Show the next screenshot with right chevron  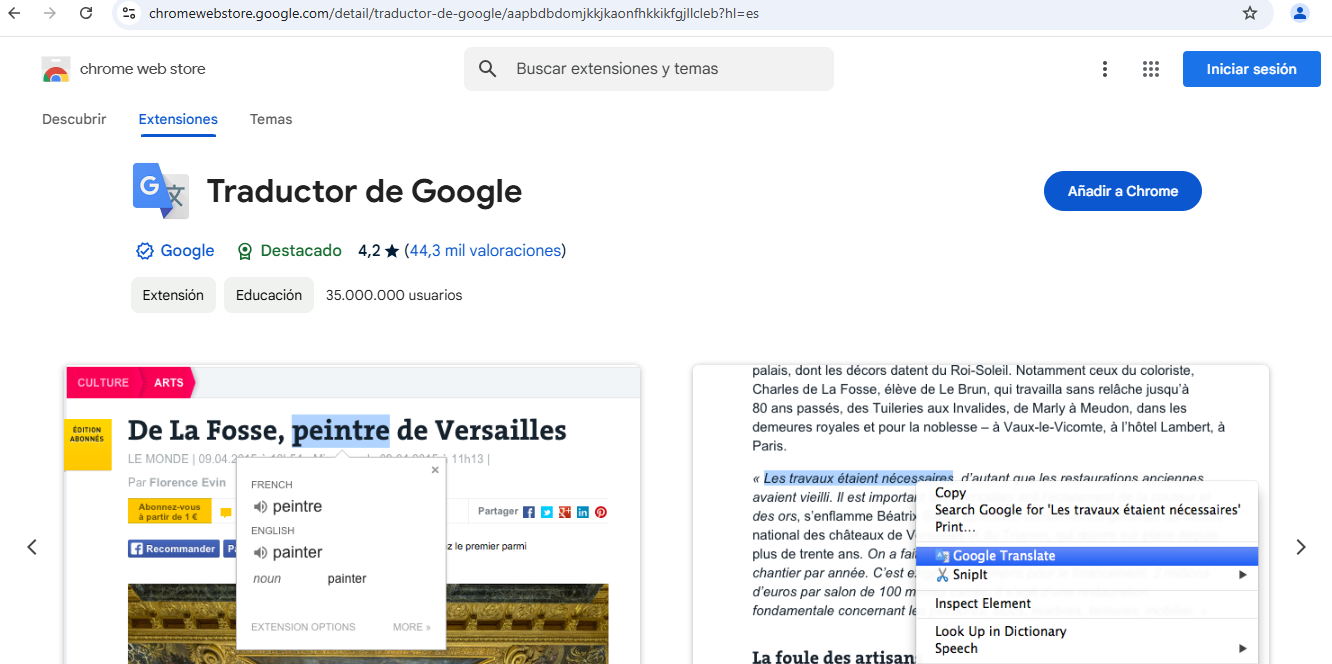pyautogui.click(x=1300, y=546)
